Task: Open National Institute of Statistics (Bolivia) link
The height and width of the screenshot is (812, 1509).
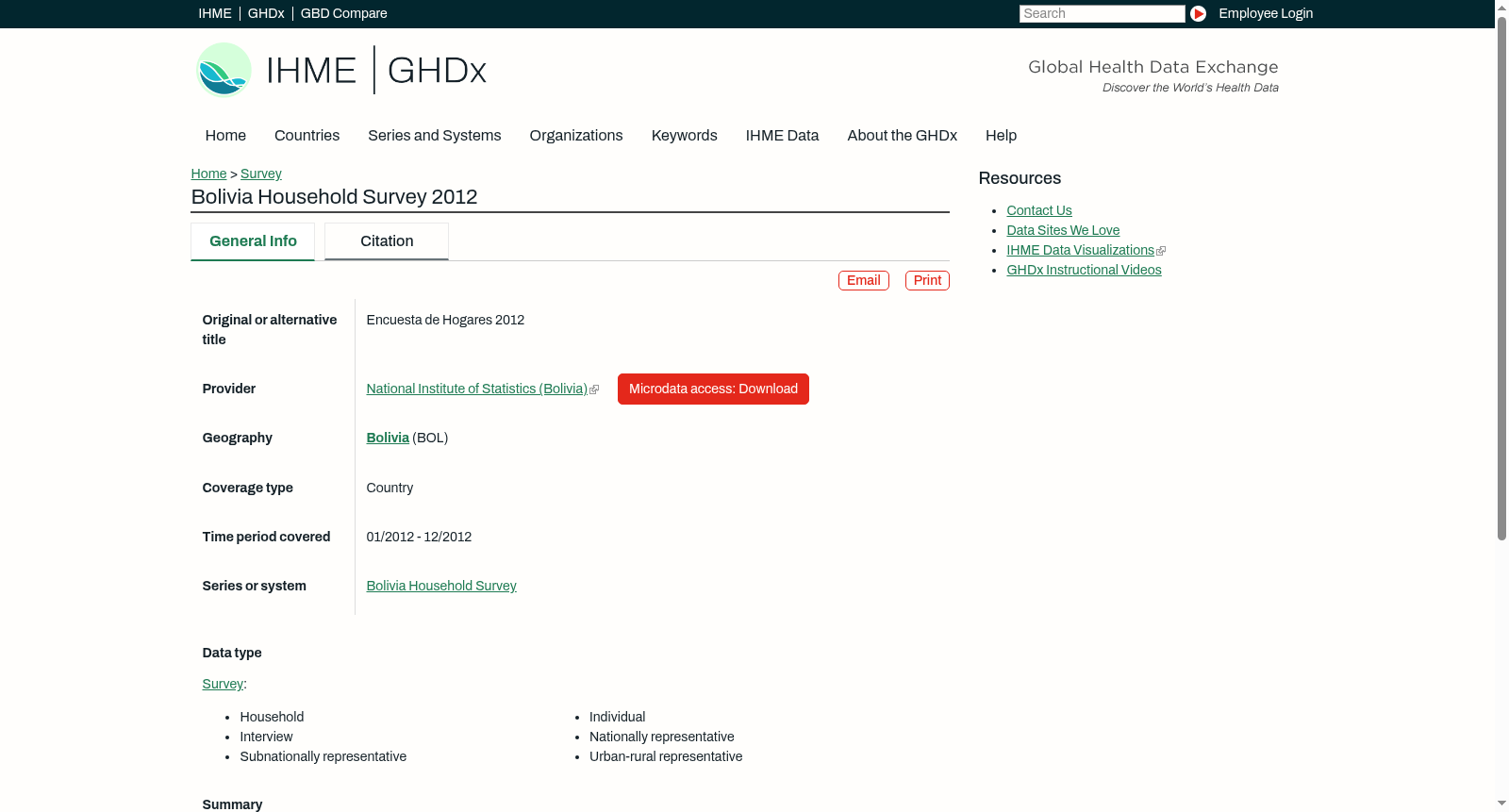Action: pyautogui.click(x=476, y=389)
